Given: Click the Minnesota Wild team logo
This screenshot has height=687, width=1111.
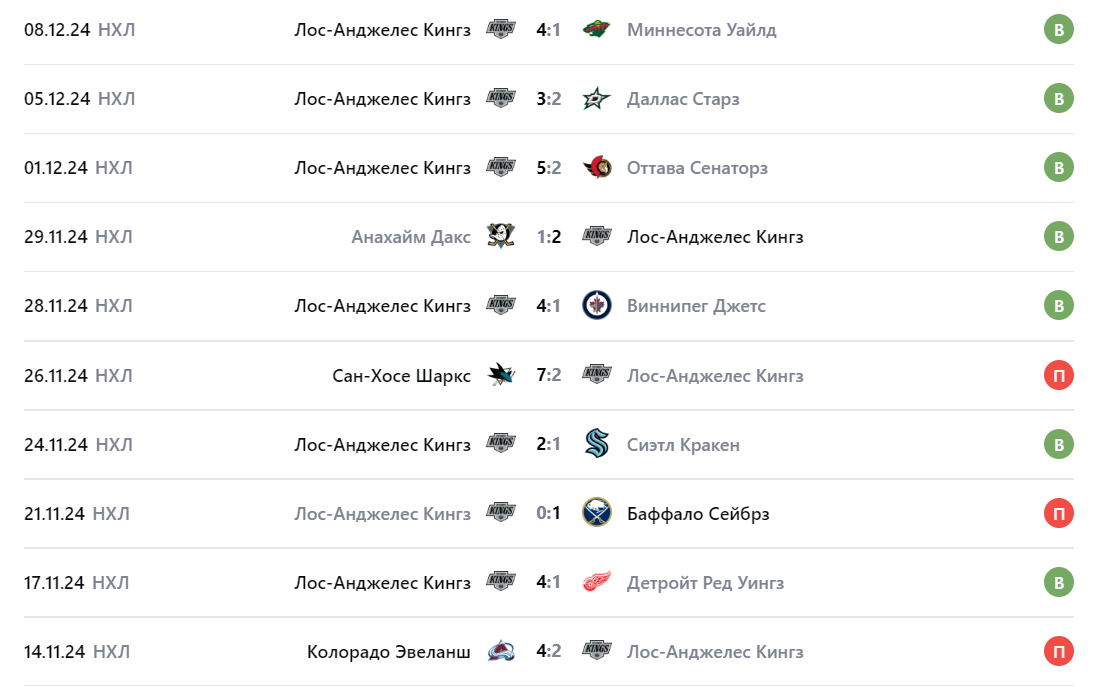Looking at the screenshot, I should pos(596,29).
